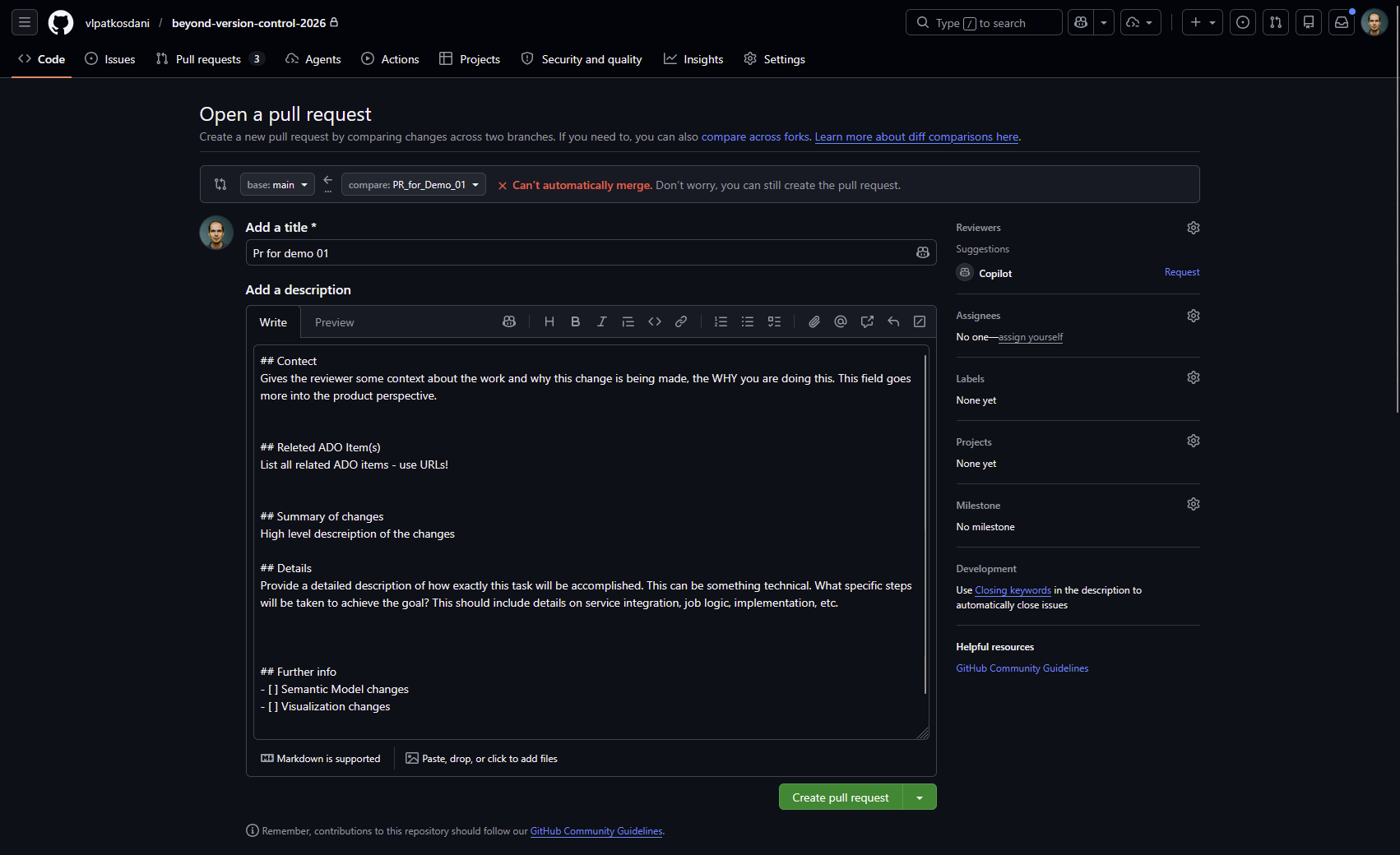Edit Labels with gear icon
Screen dimensions: 1400x855
1194,377
